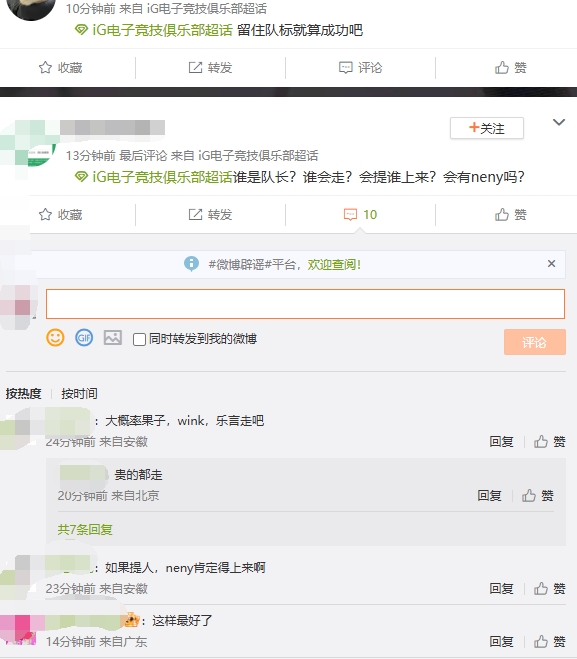This screenshot has width=577, height=659.
Task: Repost the top post via 转发
Action: (210, 68)
